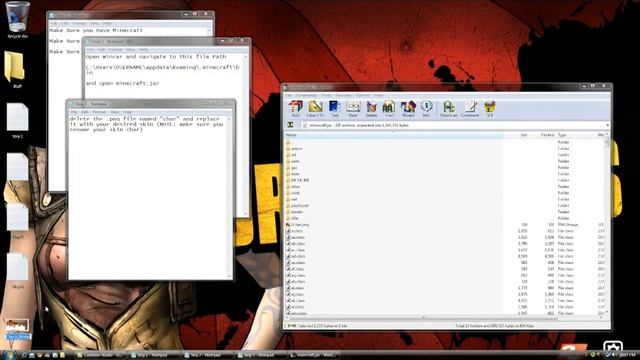Open View menu in Step 3 Notepad
Viewport: 640px width, 360px height.
[115, 112]
